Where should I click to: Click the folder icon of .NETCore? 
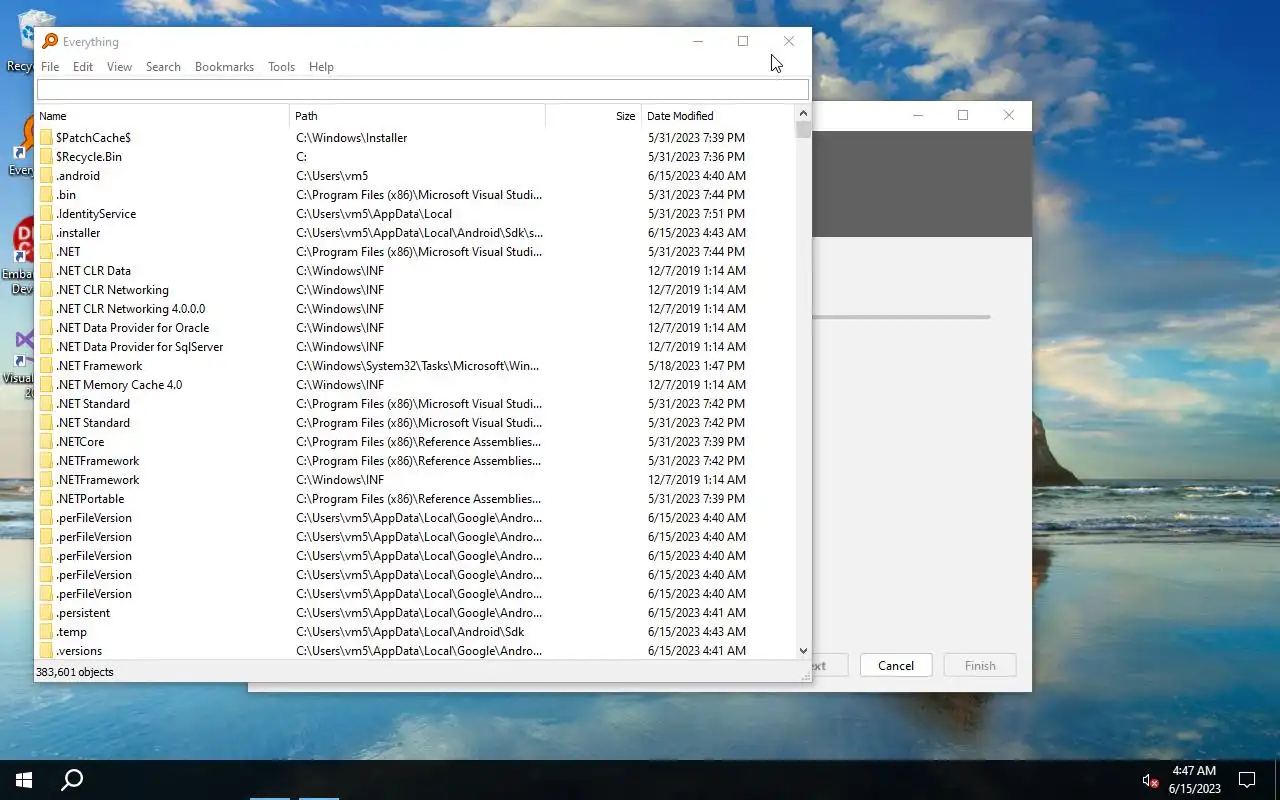46,442
